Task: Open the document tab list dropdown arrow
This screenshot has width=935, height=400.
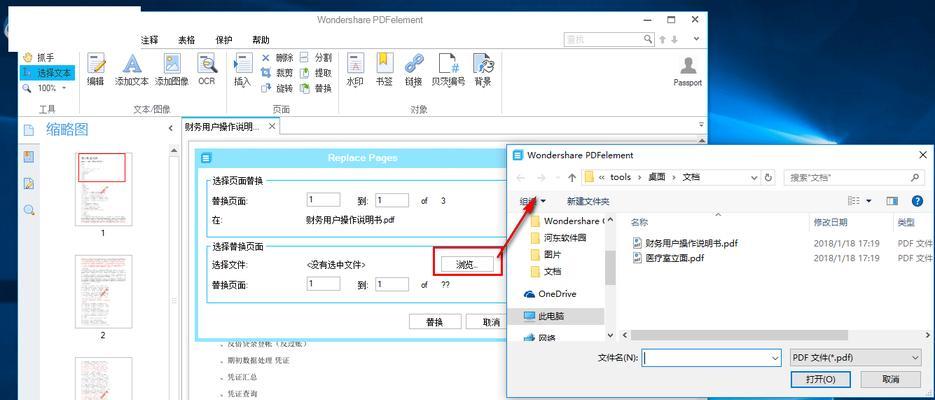Action: pyautogui.click(x=701, y=125)
